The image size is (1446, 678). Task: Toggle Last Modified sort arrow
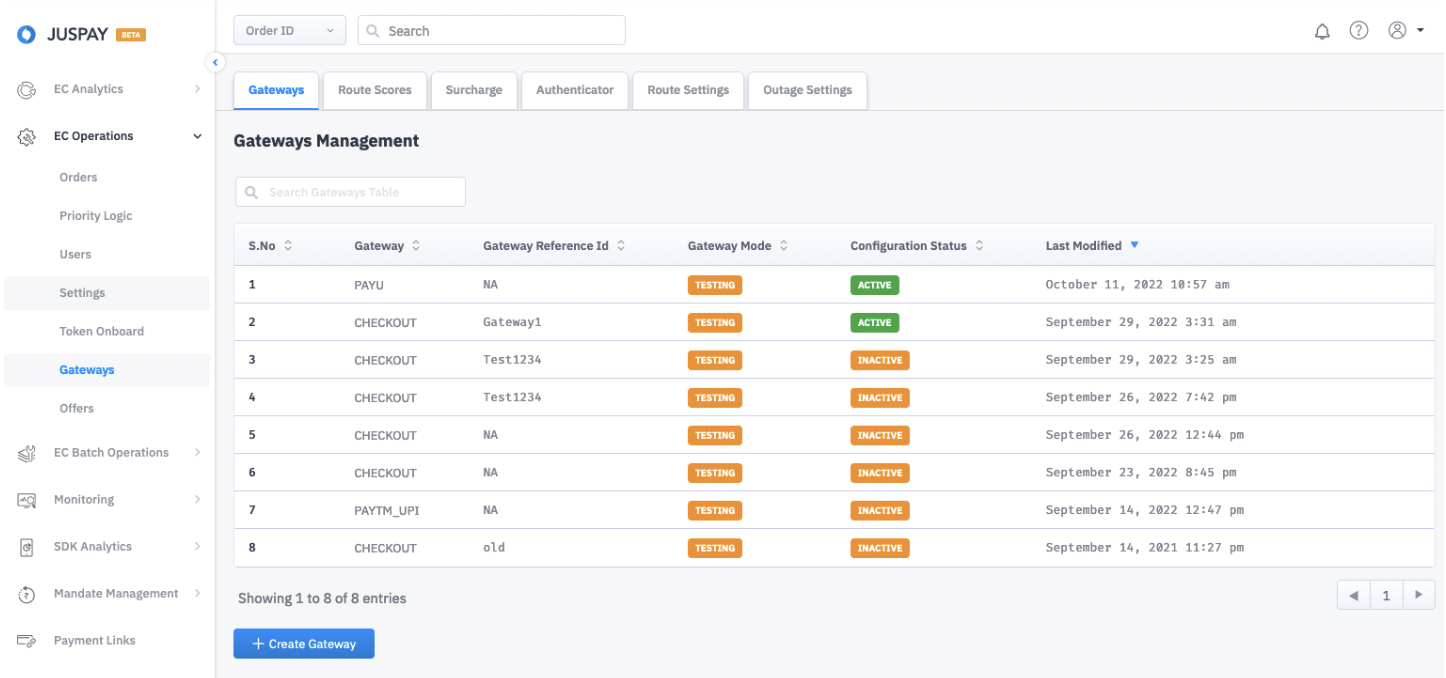click(1134, 245)
